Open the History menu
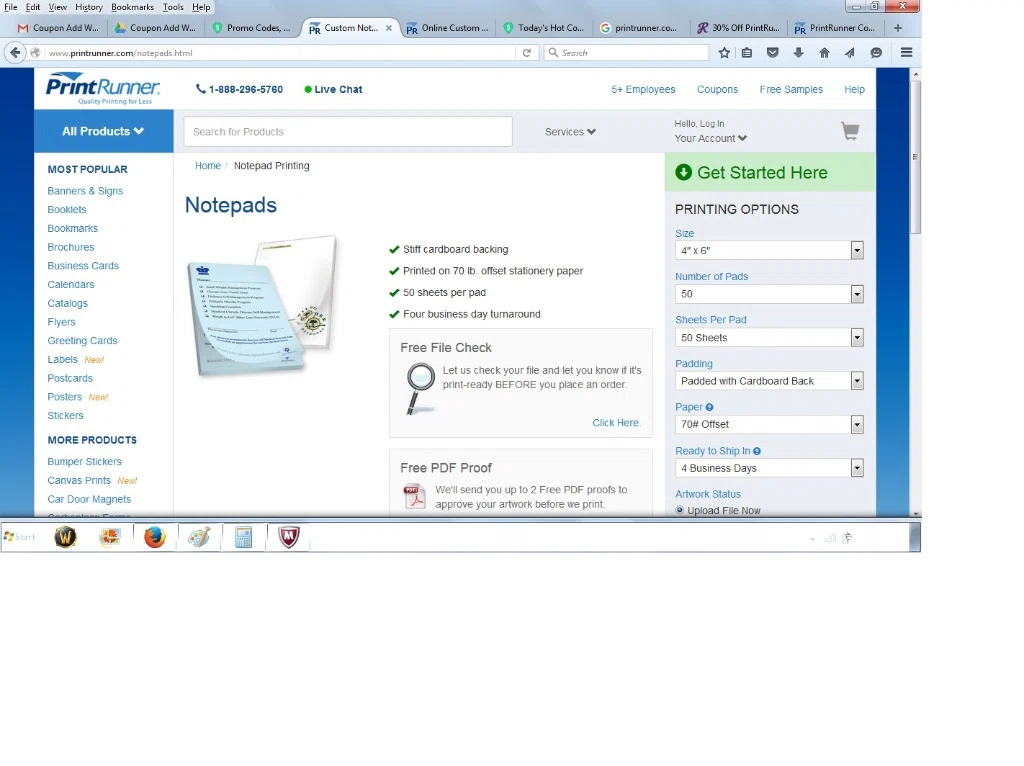This screenshot has height=766, width=1024. point(89,7)
